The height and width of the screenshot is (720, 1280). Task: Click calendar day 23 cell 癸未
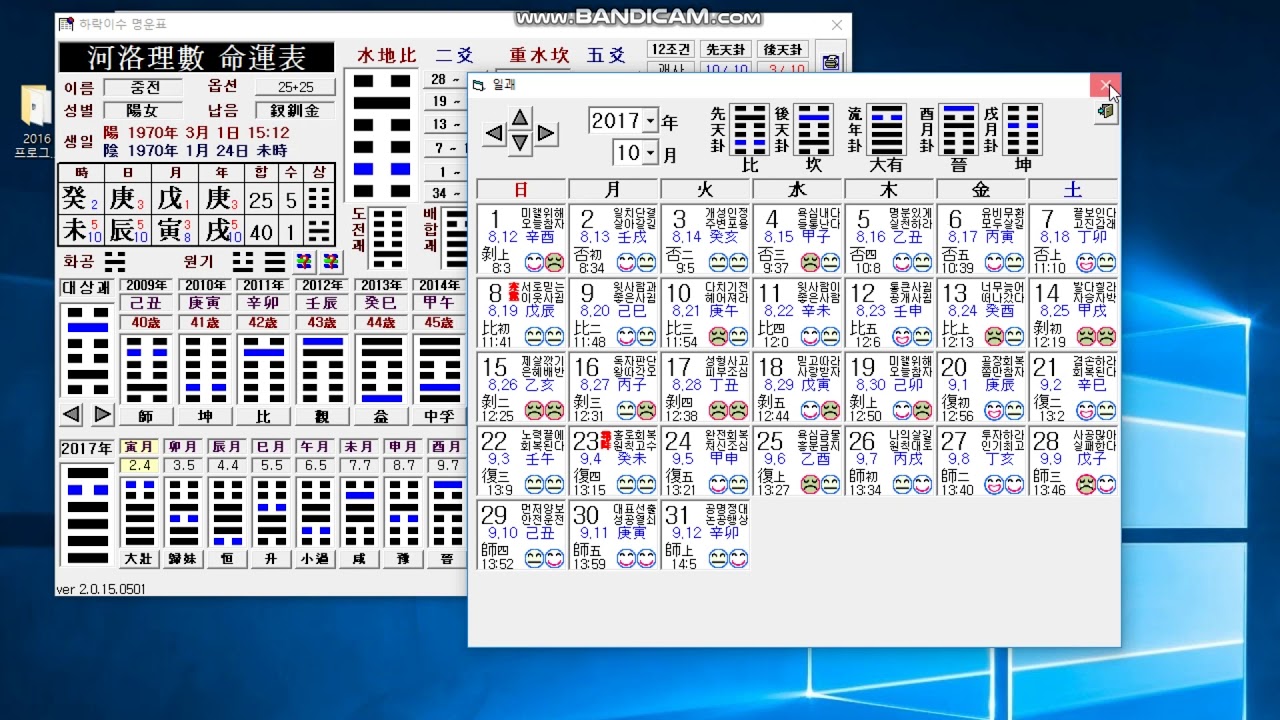(613, 462)
